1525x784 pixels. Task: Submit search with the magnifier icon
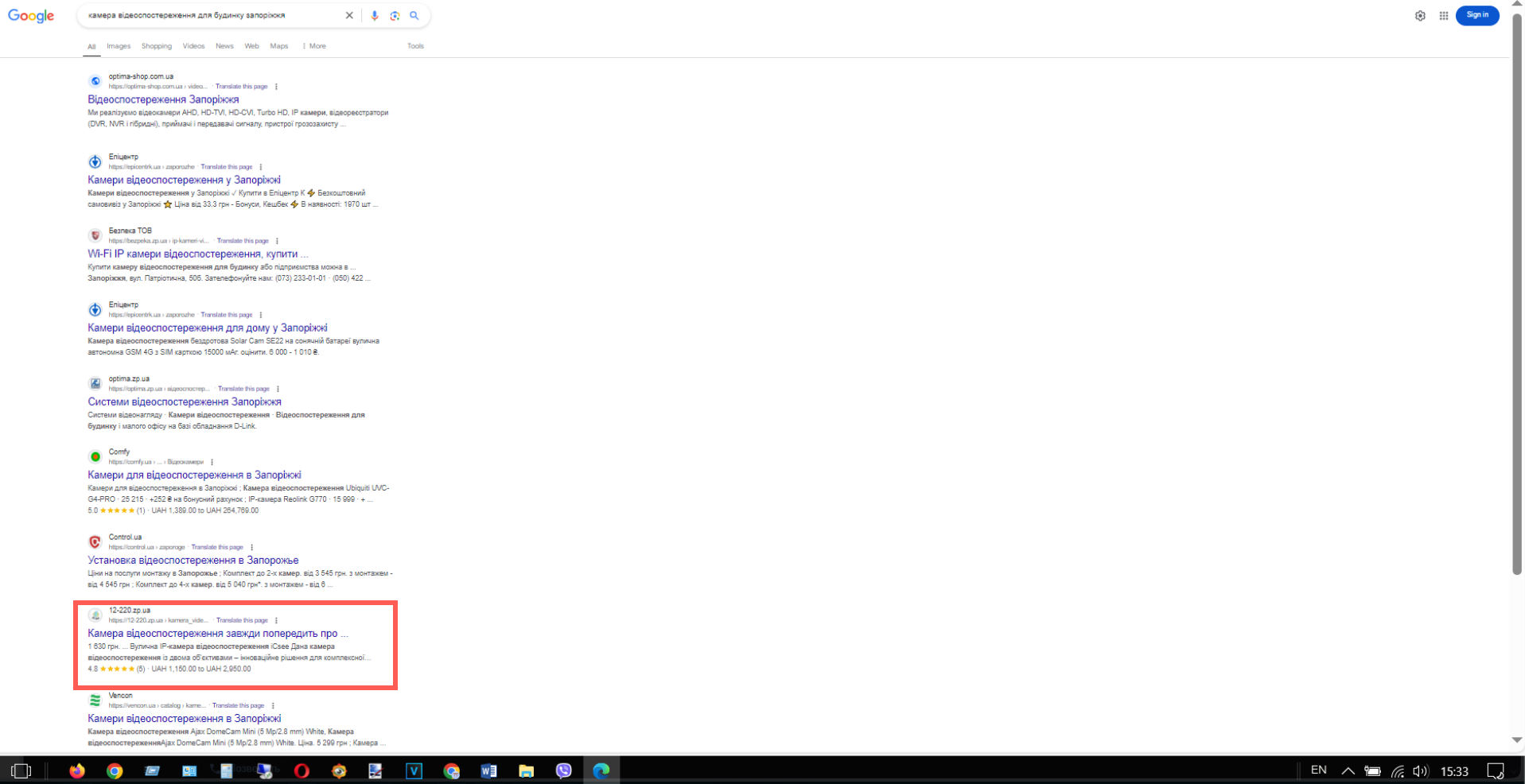(x=414, y=15)
